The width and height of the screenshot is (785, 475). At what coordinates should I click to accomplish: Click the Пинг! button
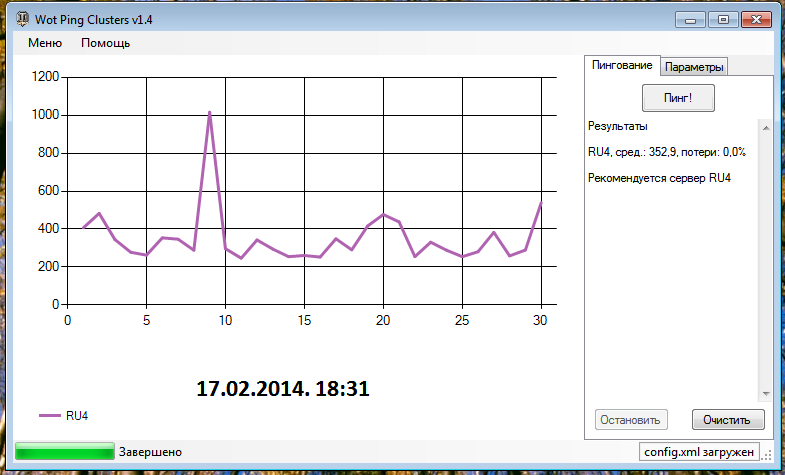678,98
